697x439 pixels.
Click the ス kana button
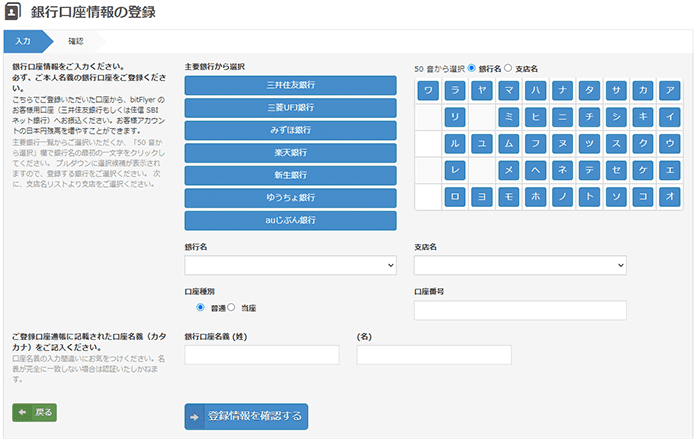point(616,144)
